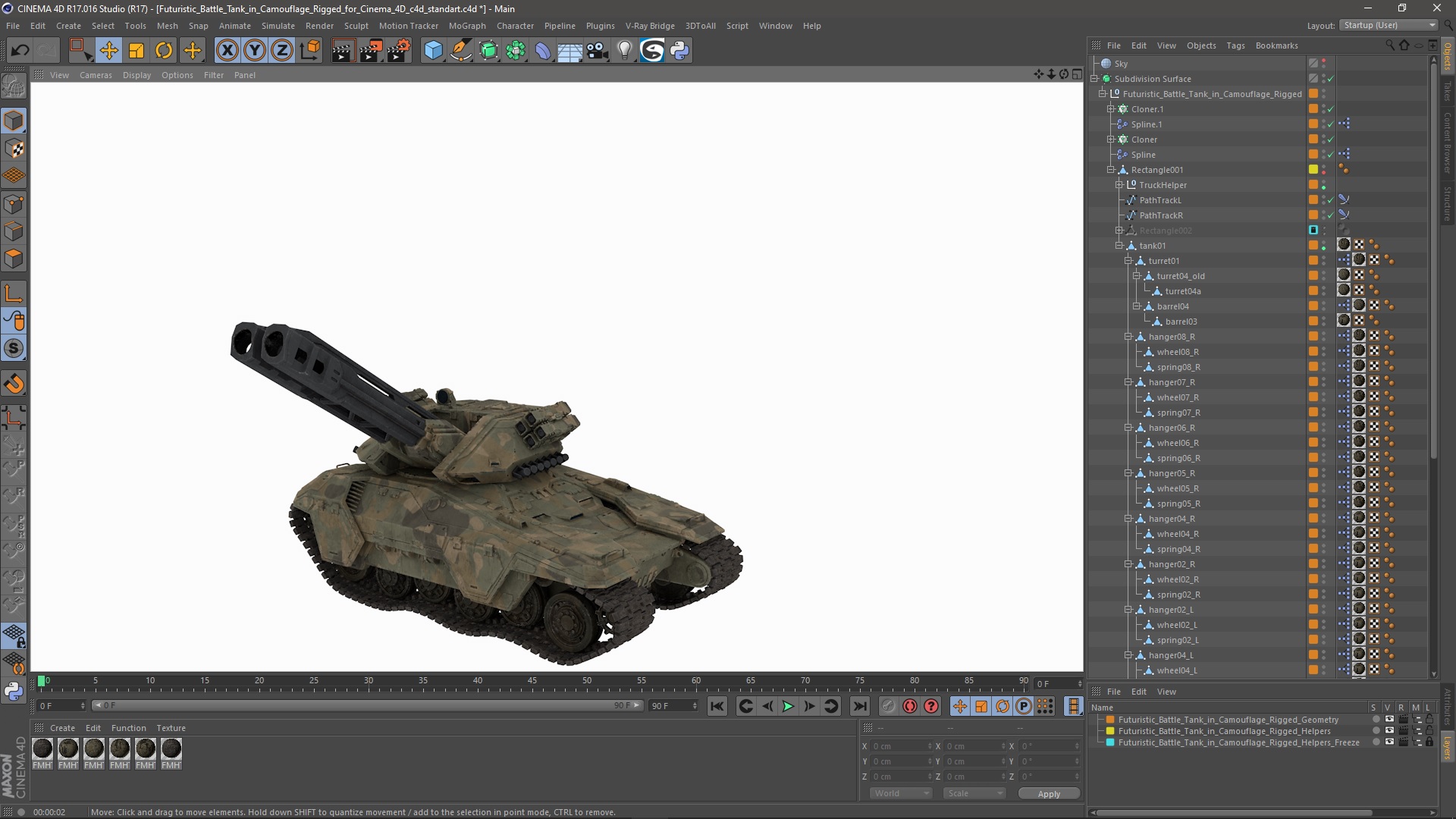Toggle Cloner.1 enable checkmark
The height and width of the screenshot is (819, 1456).
[x=1330, y=109]
